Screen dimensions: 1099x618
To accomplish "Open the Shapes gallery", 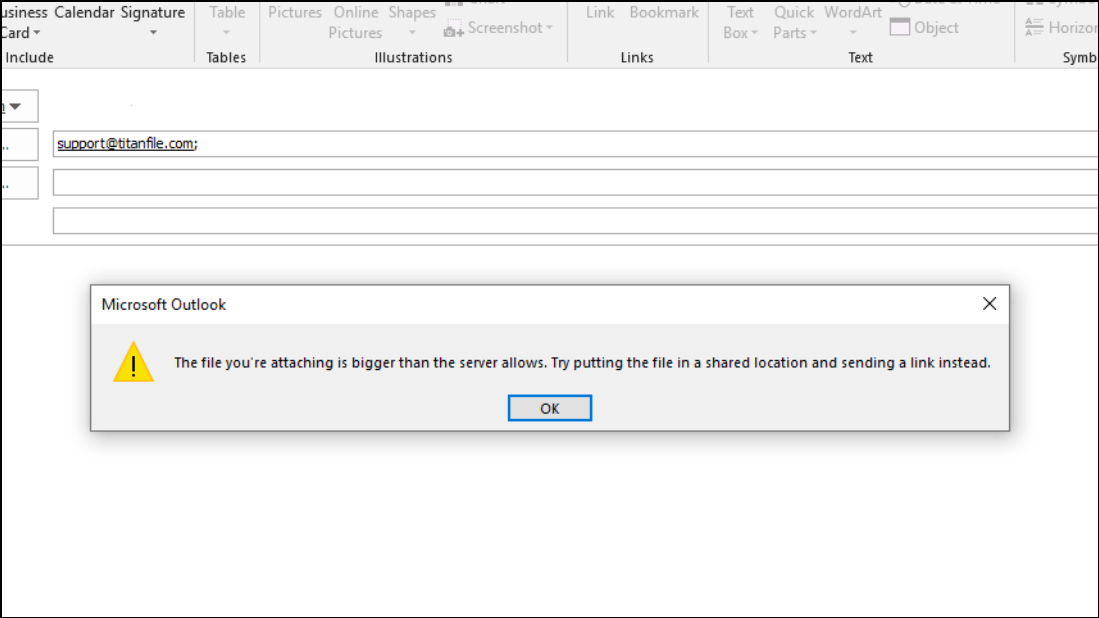I will (412, 21).
